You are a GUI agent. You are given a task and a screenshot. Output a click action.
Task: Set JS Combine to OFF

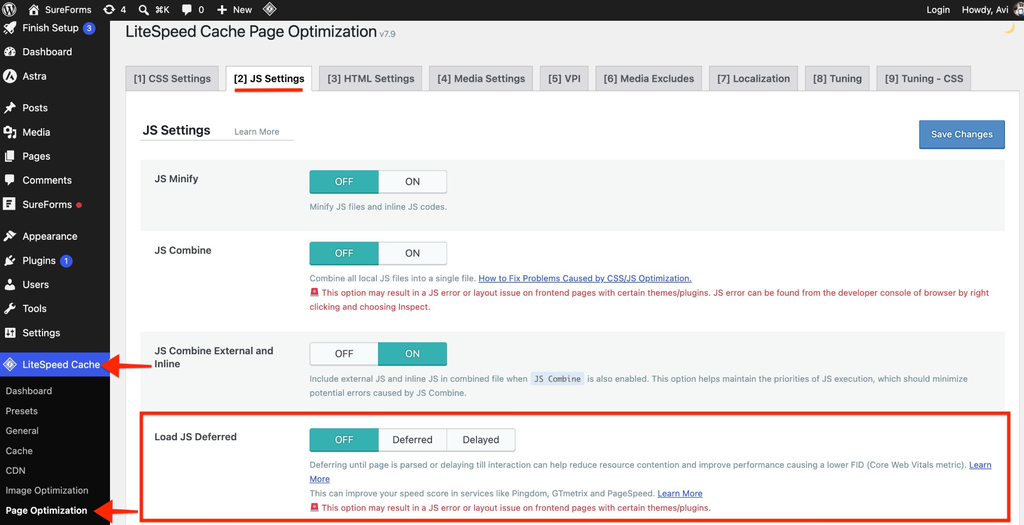click(344, 253)
